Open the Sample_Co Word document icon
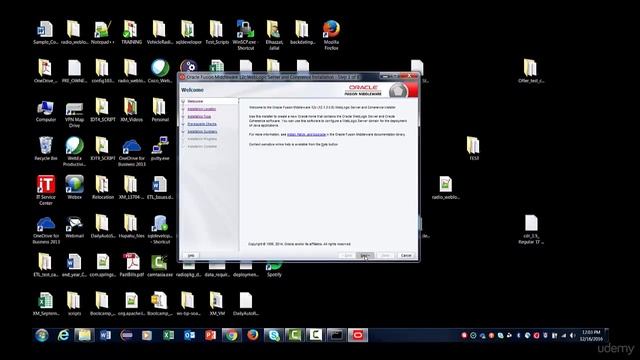This screenshot has height=360, width=640. pos(45,32)
